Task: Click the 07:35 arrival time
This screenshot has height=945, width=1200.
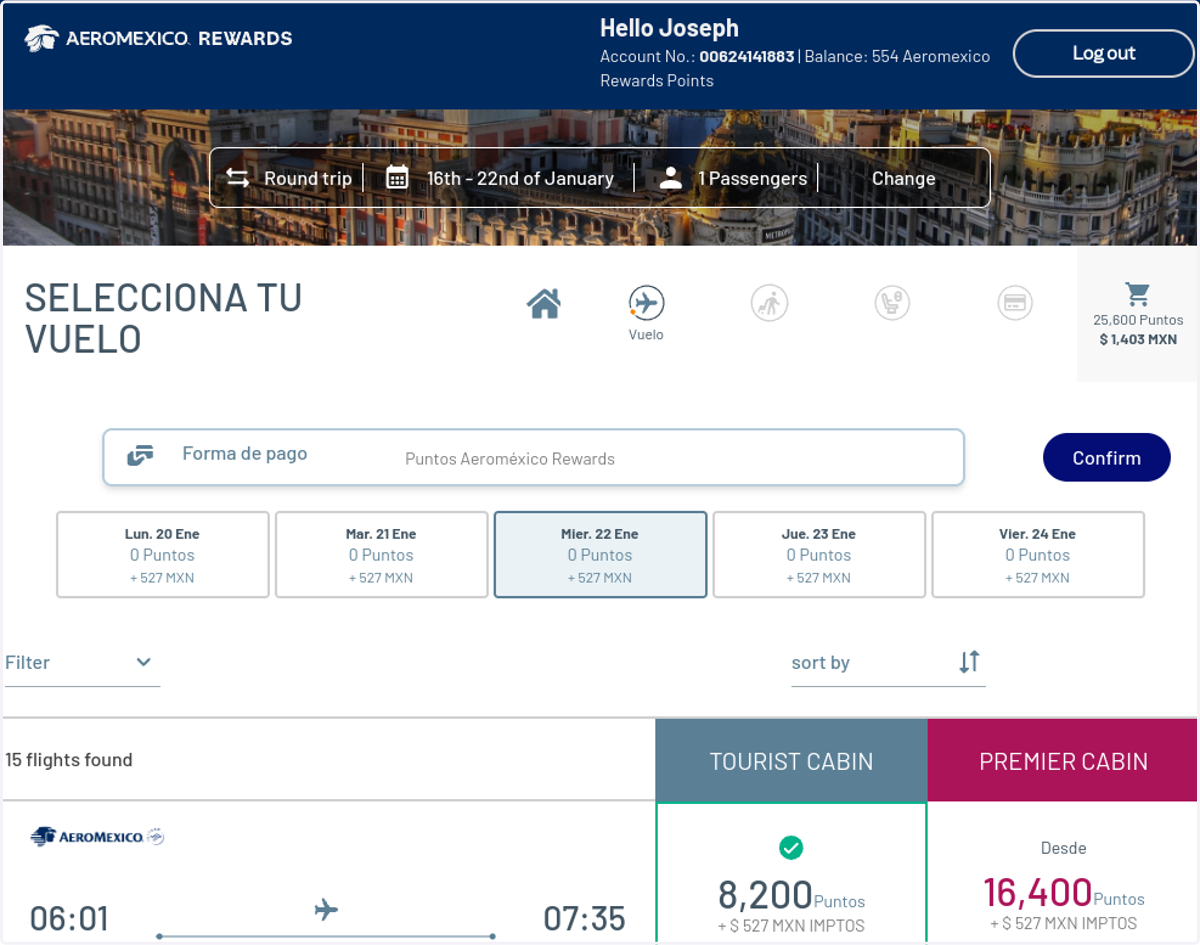Action: (584, 918)
